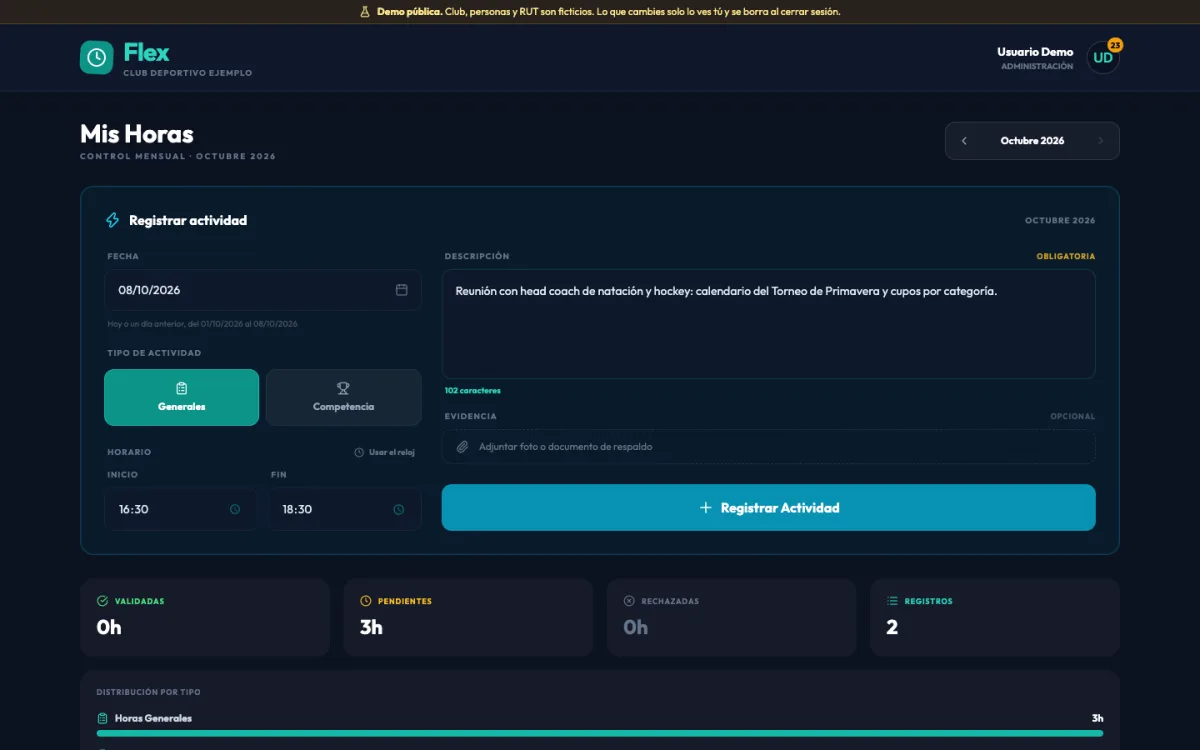Go to previous month with left chevron

pyautogui.click(x=964, y=141)
